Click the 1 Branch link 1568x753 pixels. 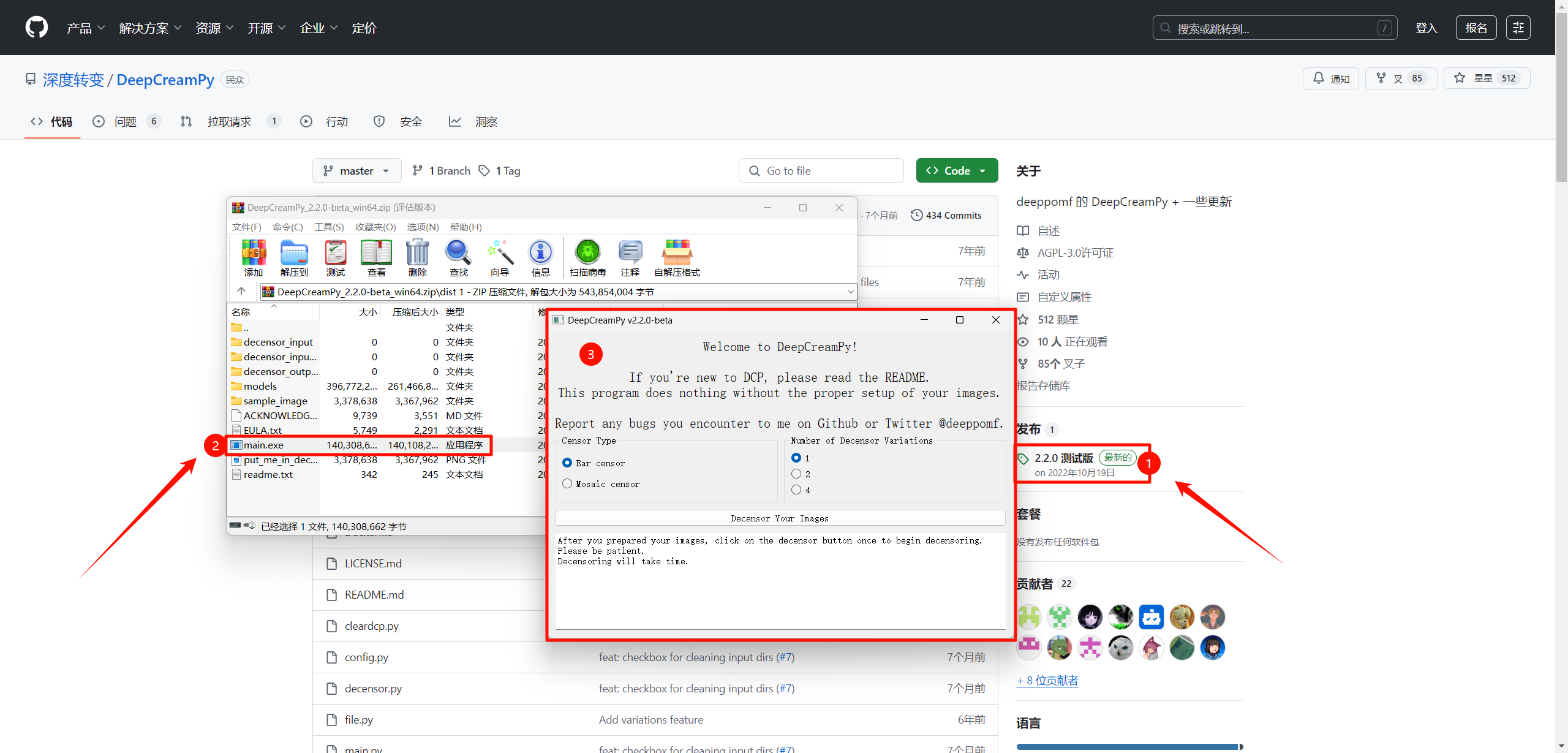[442, 171]
